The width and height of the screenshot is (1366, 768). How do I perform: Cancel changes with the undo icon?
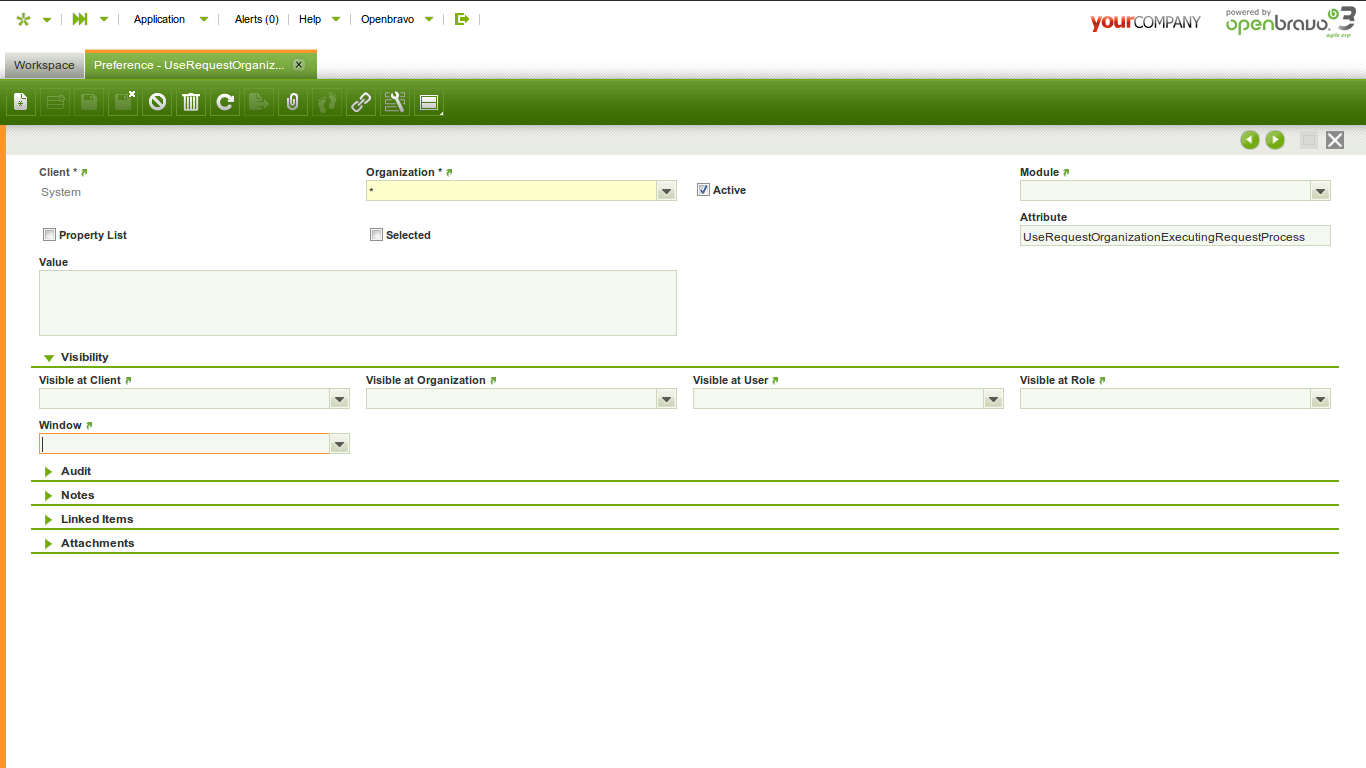157,102
